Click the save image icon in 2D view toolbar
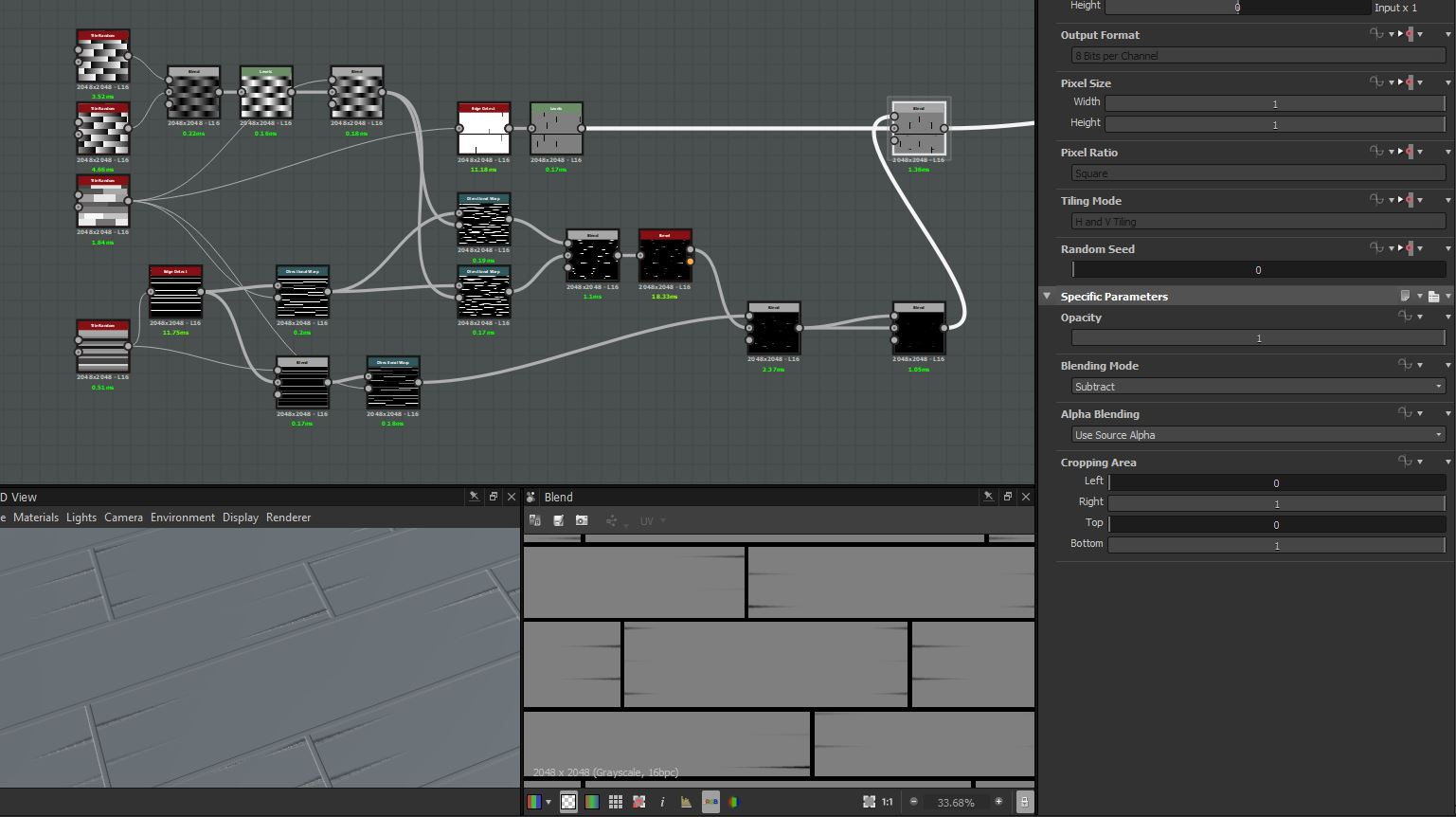Screen dimensions: 1456x817 559,520
